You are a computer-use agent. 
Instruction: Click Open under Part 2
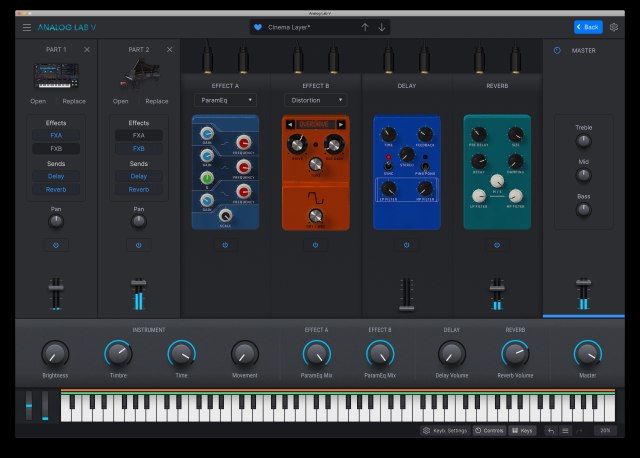[x=120, y=101]
